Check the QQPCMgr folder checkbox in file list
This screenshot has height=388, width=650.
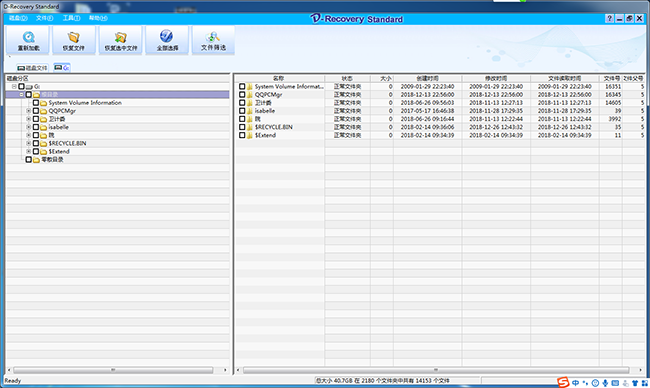pyautogui.click(x=242, y=95)
